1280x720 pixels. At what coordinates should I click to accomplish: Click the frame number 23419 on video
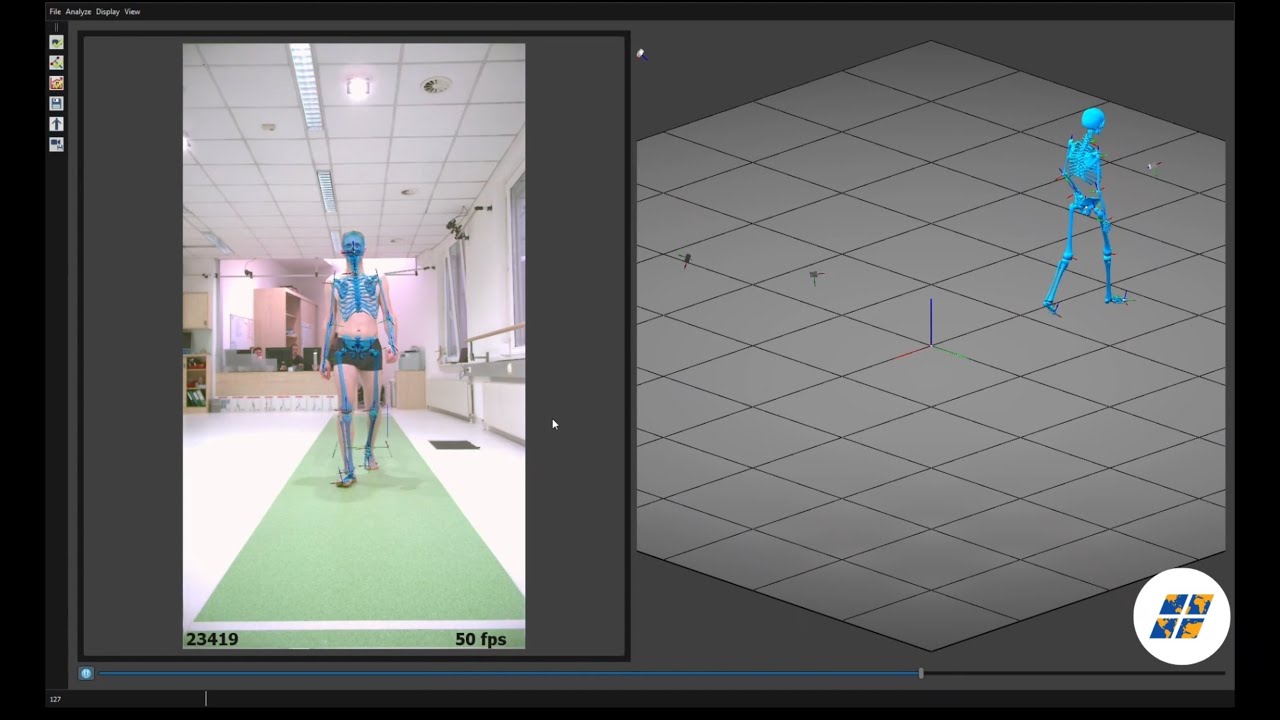[212, 639]
